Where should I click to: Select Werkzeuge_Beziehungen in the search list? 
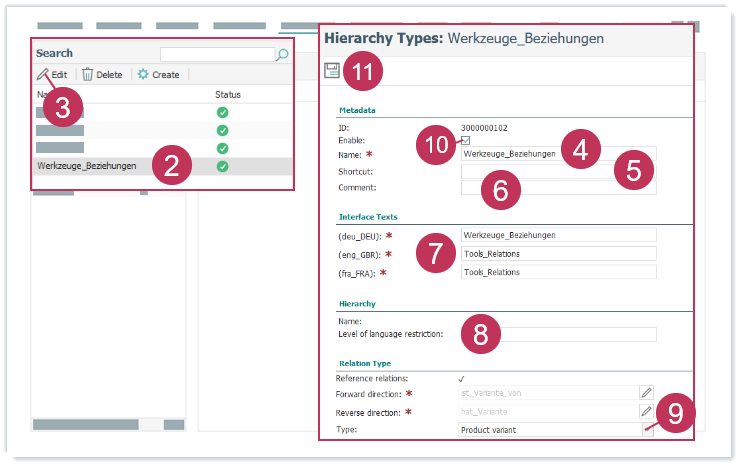86,166
